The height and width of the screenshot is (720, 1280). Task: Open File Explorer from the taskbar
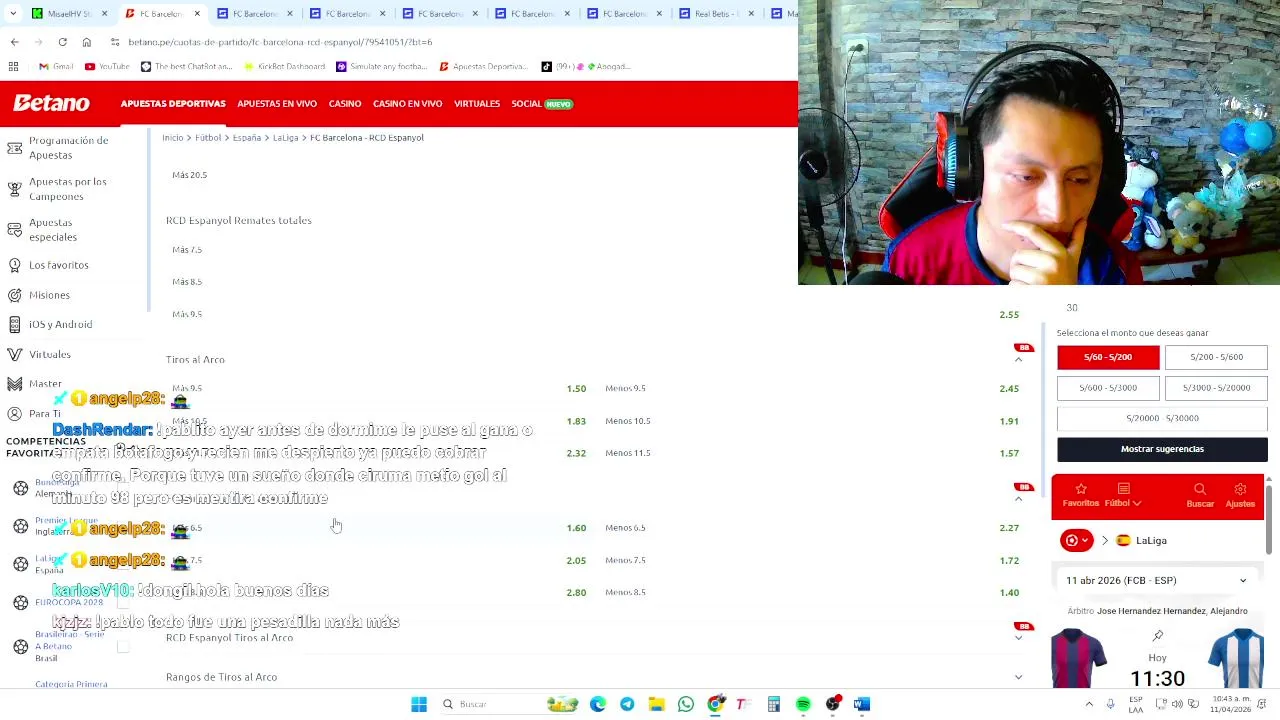656,704
